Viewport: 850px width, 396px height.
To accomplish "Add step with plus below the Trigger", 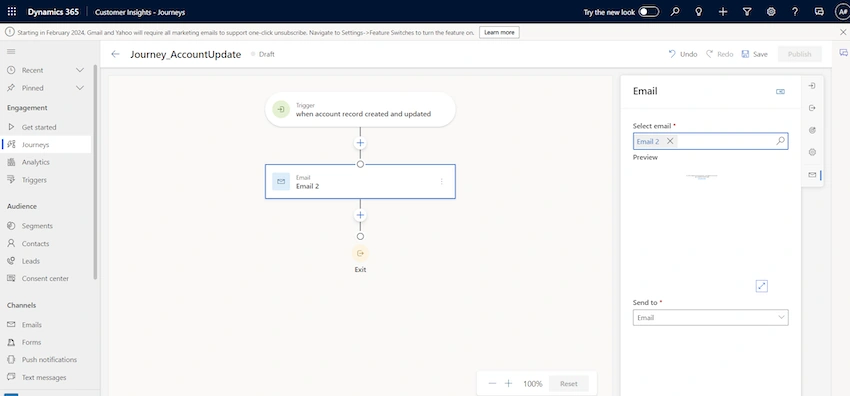I will click(x=360, y=144).
